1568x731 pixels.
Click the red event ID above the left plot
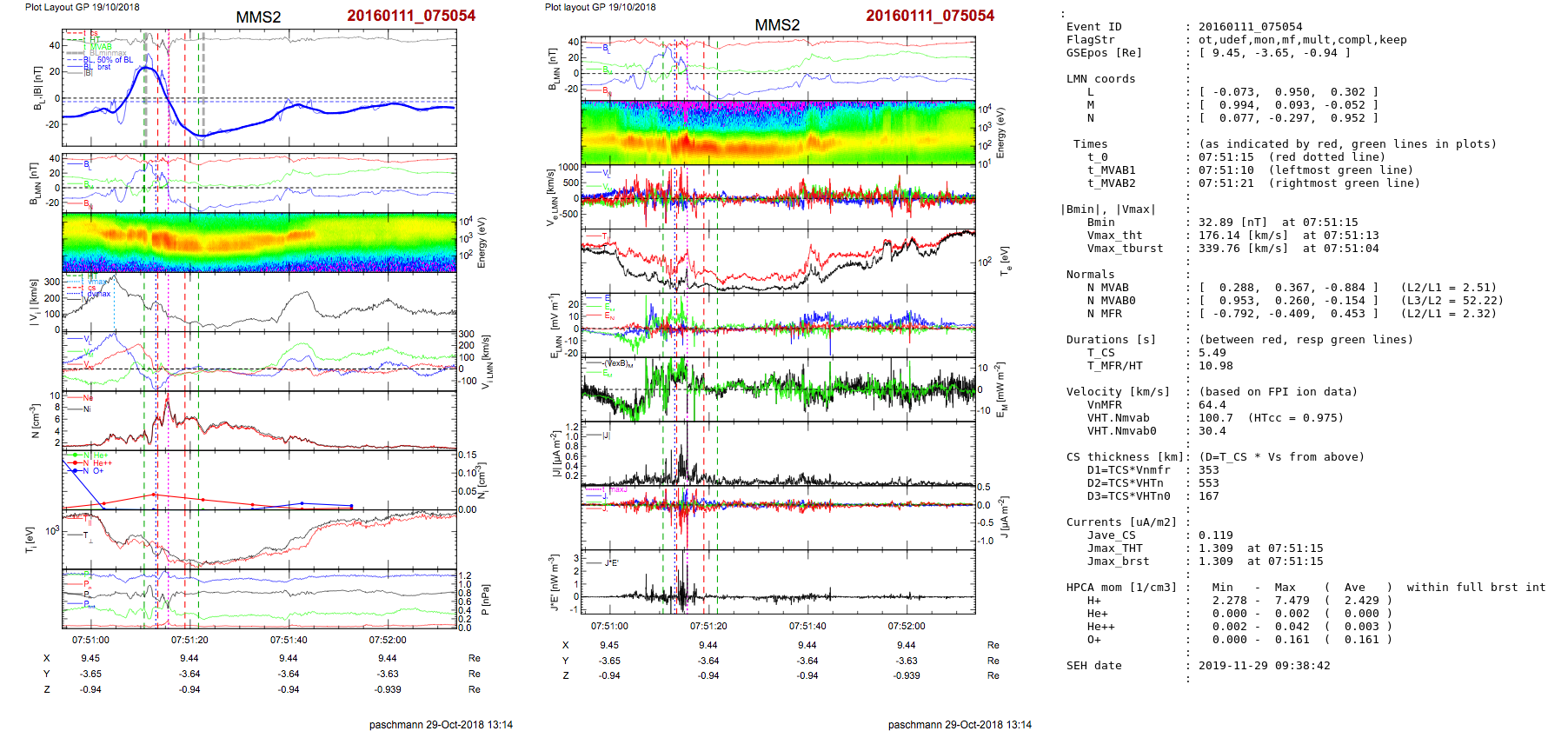point(410,16)
